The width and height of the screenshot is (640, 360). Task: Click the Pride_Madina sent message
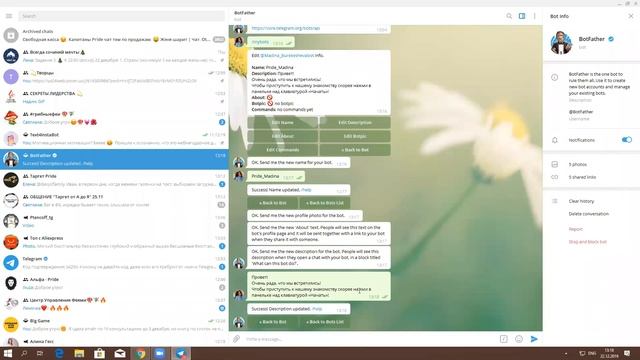tap(276, 176)
